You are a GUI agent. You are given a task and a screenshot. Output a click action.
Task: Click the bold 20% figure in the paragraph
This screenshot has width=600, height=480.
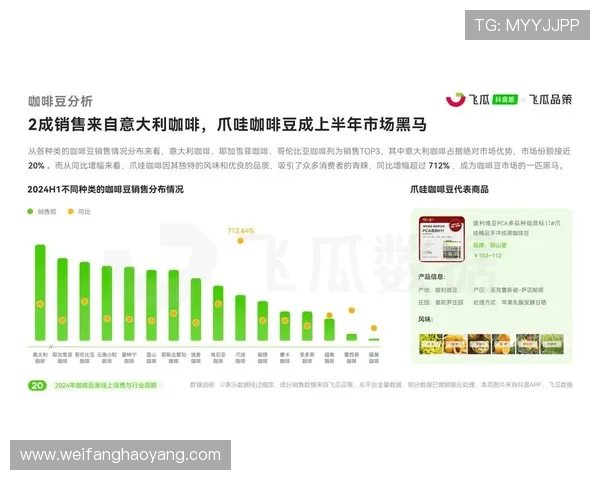click(x=36, y=166)
